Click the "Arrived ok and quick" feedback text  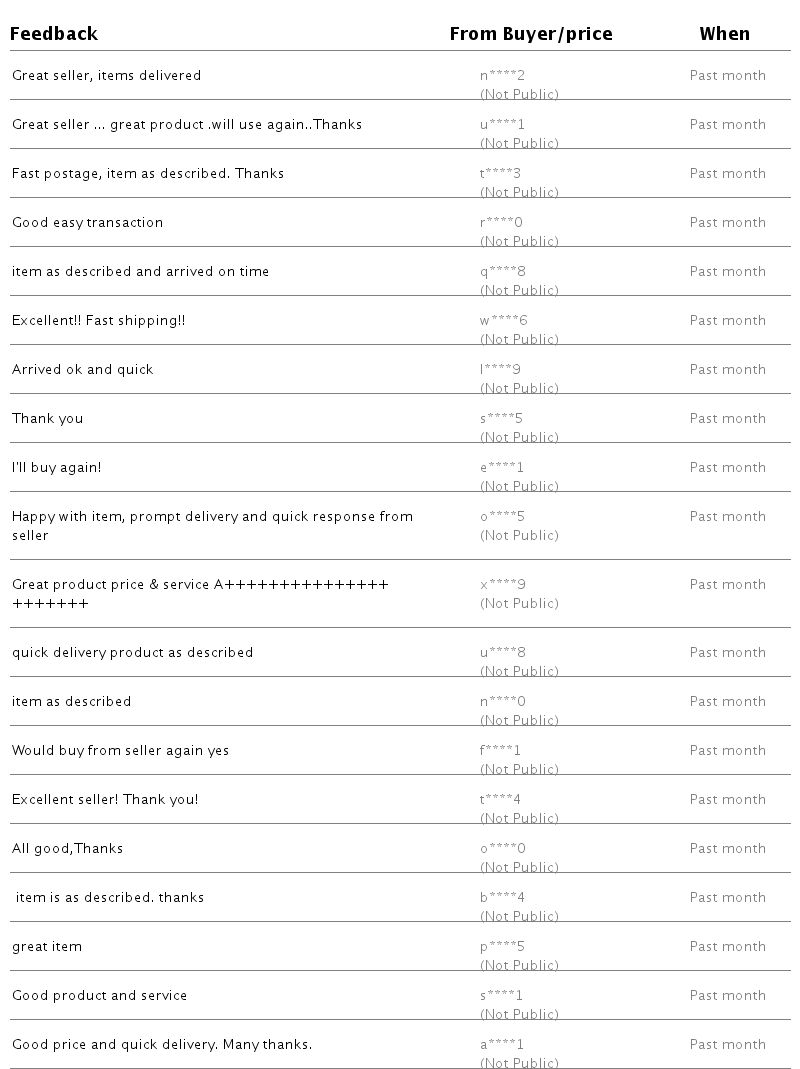[x=83, y=370]
